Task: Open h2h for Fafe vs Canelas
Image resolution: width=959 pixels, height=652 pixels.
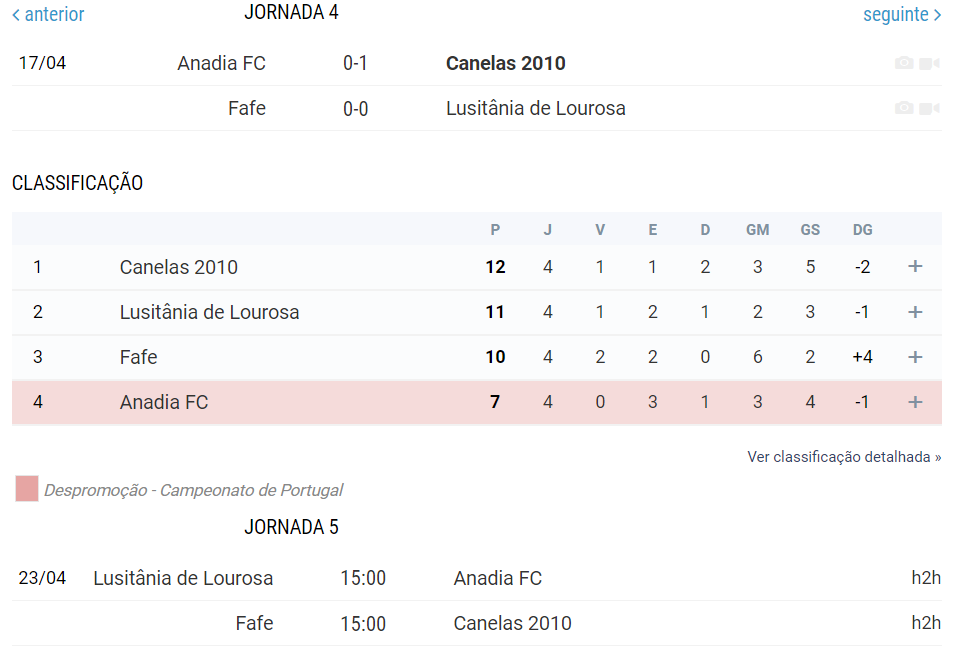Action: coord(926,623)
